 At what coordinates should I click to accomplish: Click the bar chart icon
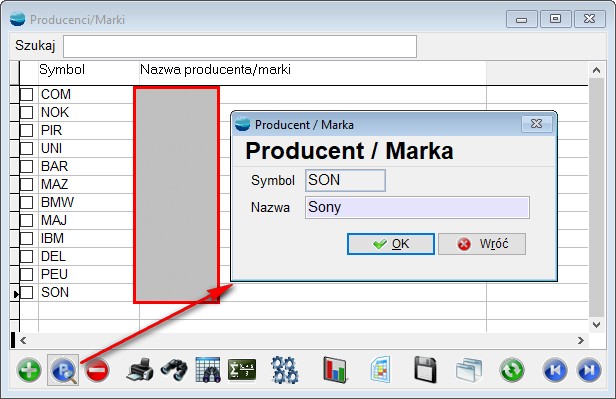click(335, 370)
